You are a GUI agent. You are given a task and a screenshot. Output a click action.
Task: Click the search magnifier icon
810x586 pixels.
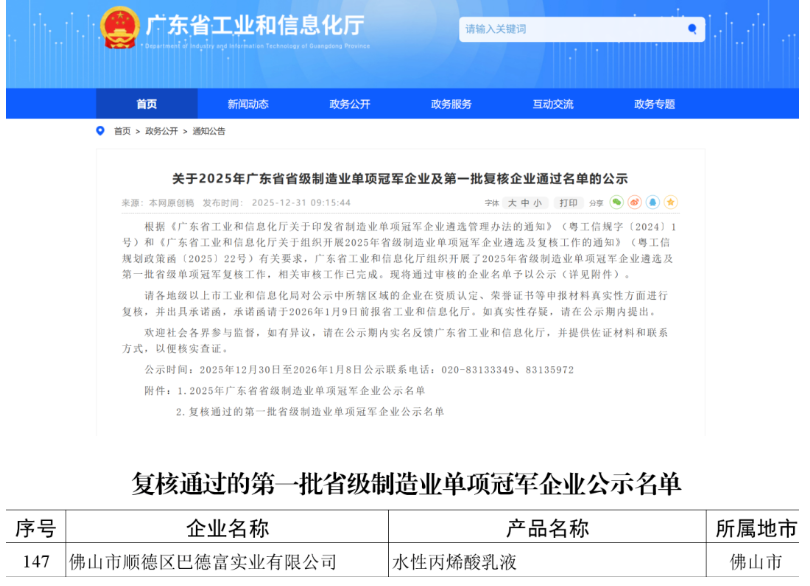pos(692,30)
